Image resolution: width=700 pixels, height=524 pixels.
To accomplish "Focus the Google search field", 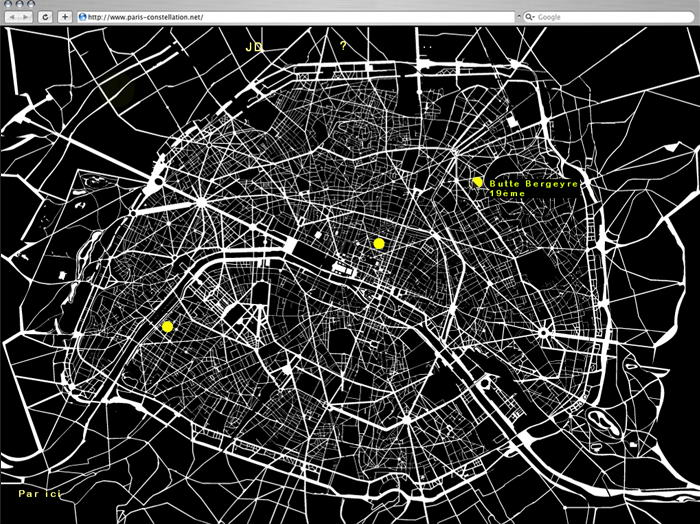I will tap(608, 17).
